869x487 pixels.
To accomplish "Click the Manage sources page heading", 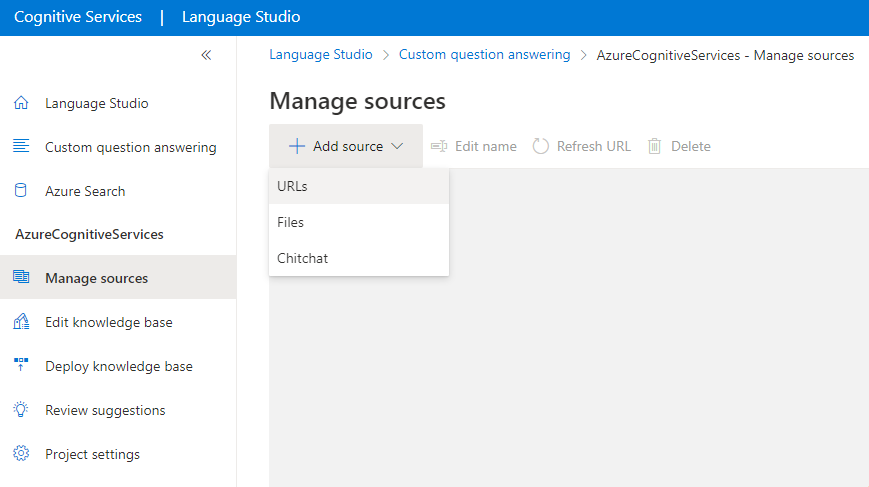I will 357,101.
